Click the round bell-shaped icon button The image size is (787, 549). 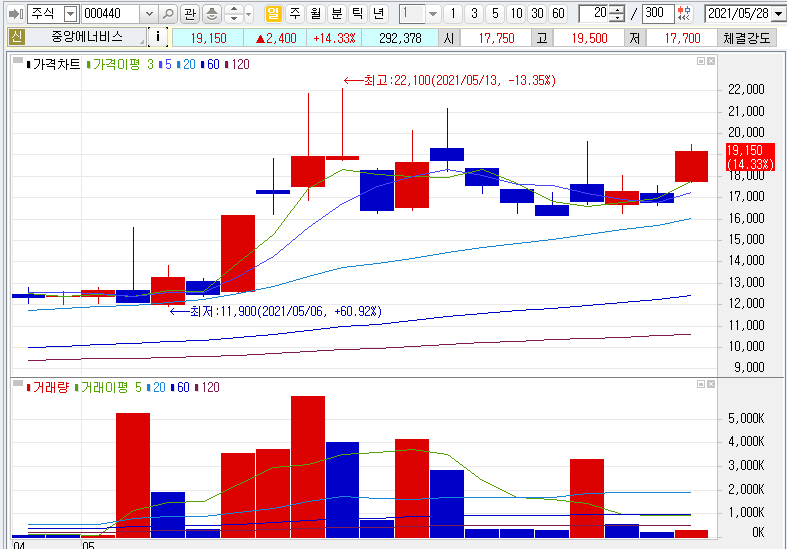212,14
